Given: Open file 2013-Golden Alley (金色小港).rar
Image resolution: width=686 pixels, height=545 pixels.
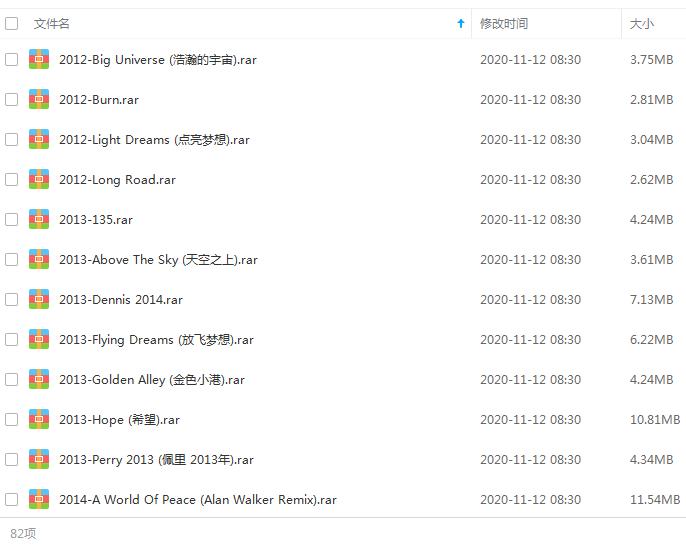Looking at the screenshot, I should coord(152,380).
